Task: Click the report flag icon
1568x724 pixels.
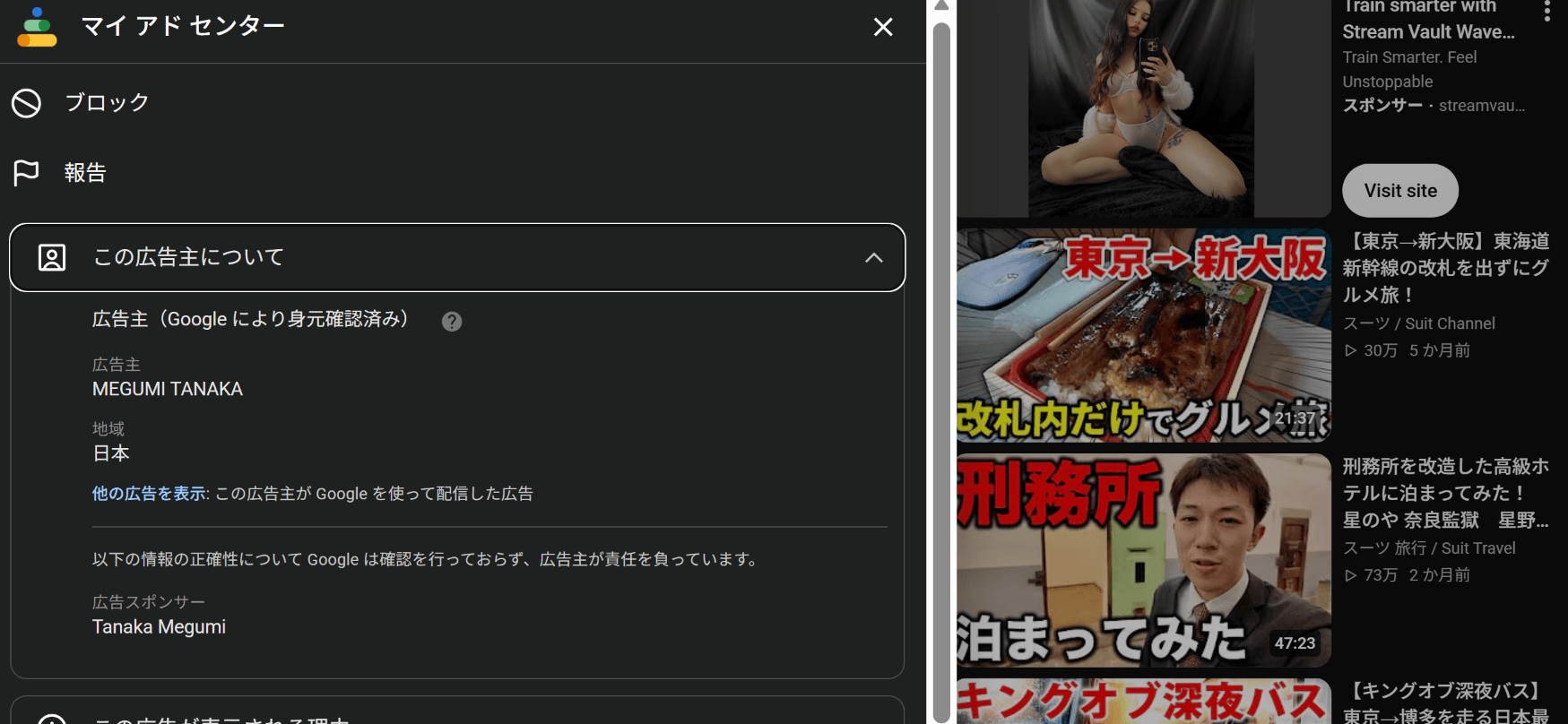Action: [x=26, y=173]
